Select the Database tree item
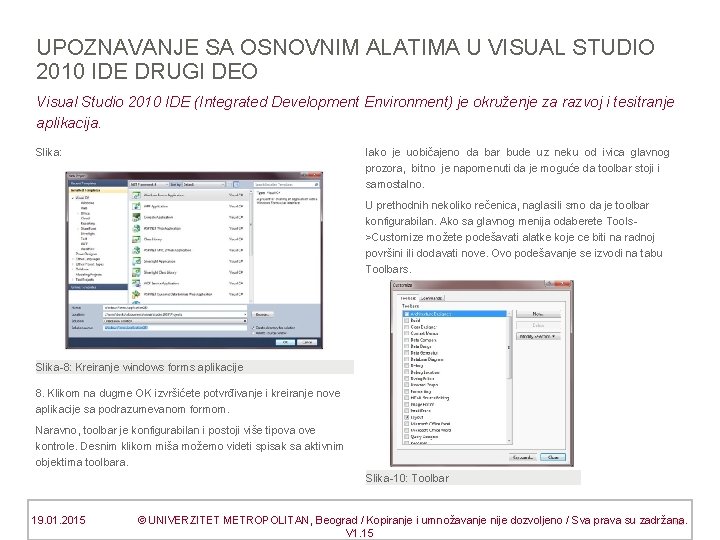 [82, 269]
